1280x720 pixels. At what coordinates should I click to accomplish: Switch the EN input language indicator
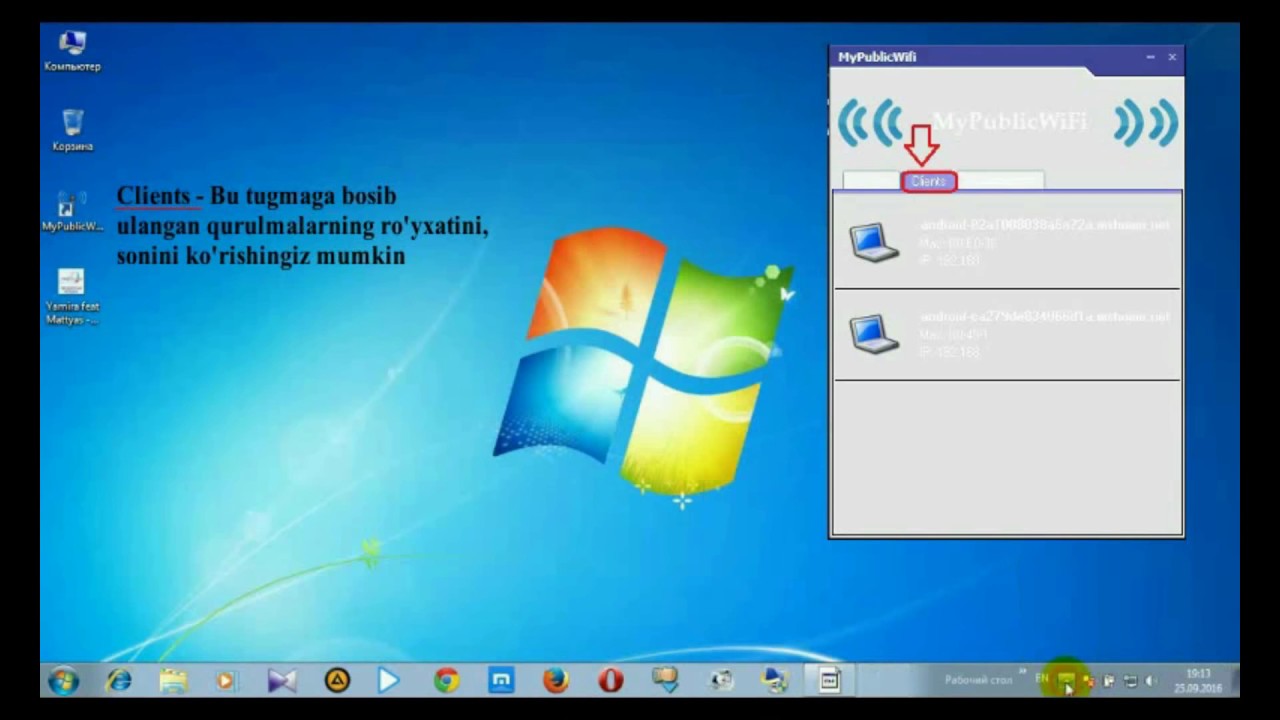pos(1042,678)
